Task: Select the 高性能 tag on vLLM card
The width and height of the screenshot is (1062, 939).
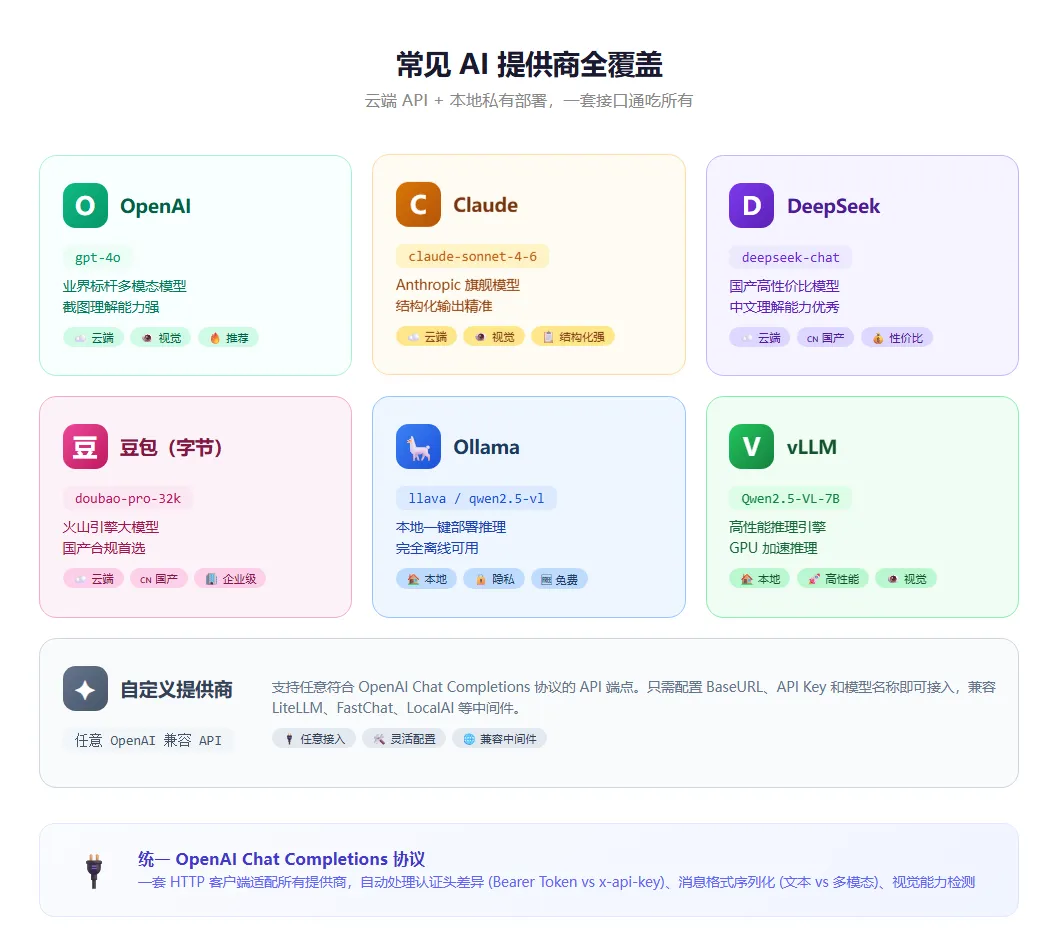Action: [x=833, y=579]
